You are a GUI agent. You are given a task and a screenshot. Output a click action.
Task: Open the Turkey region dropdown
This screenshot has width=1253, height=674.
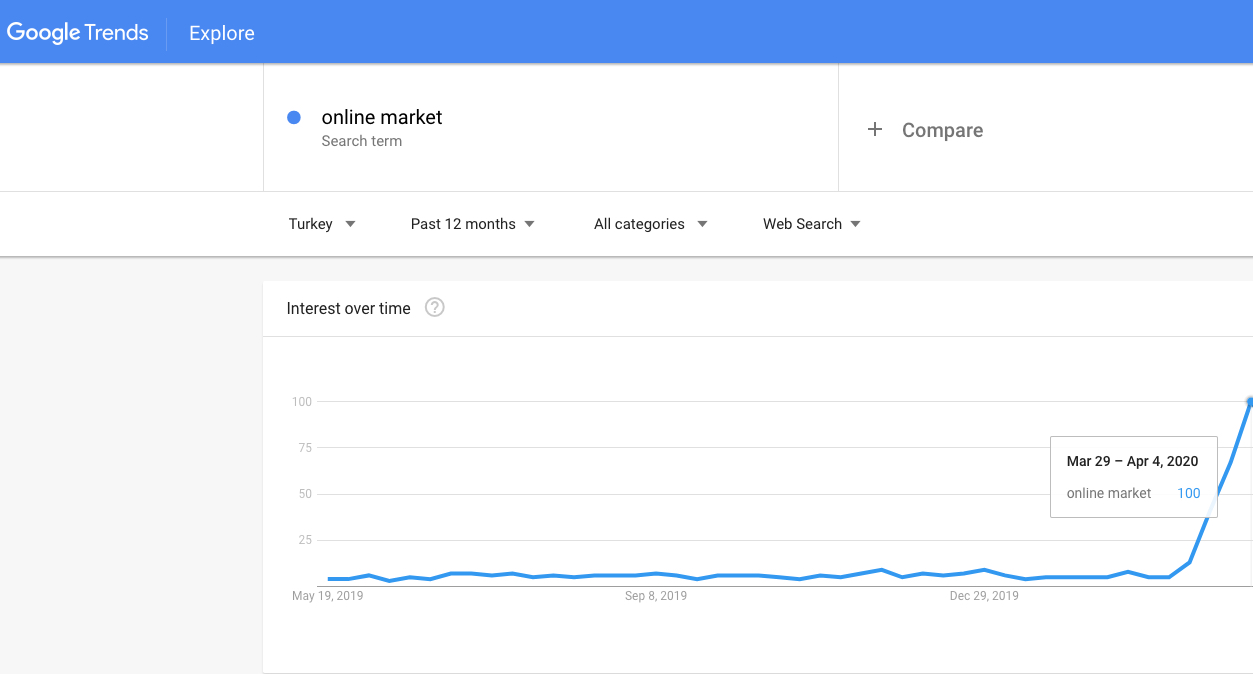[x=321, y=224]
